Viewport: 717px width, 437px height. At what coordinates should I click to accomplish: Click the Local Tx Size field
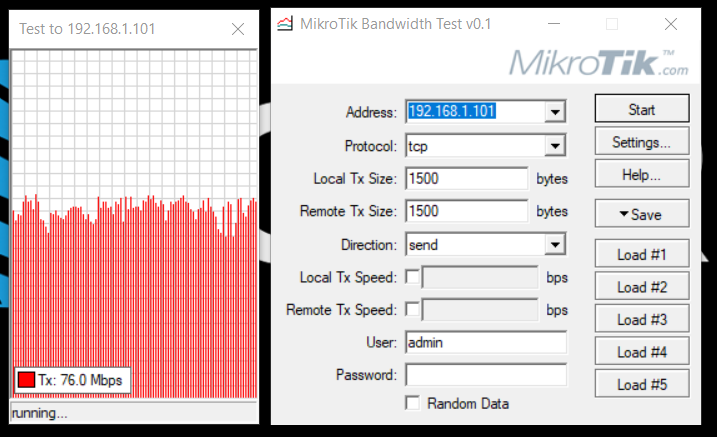(466, 178)
